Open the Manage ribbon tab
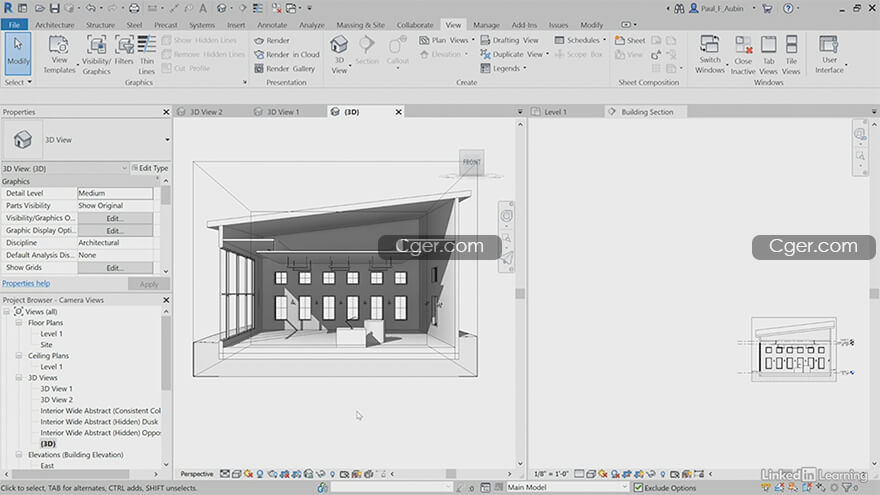Image resolution: width=880 pixels, height=495 pixels. [x=486, y=25]
